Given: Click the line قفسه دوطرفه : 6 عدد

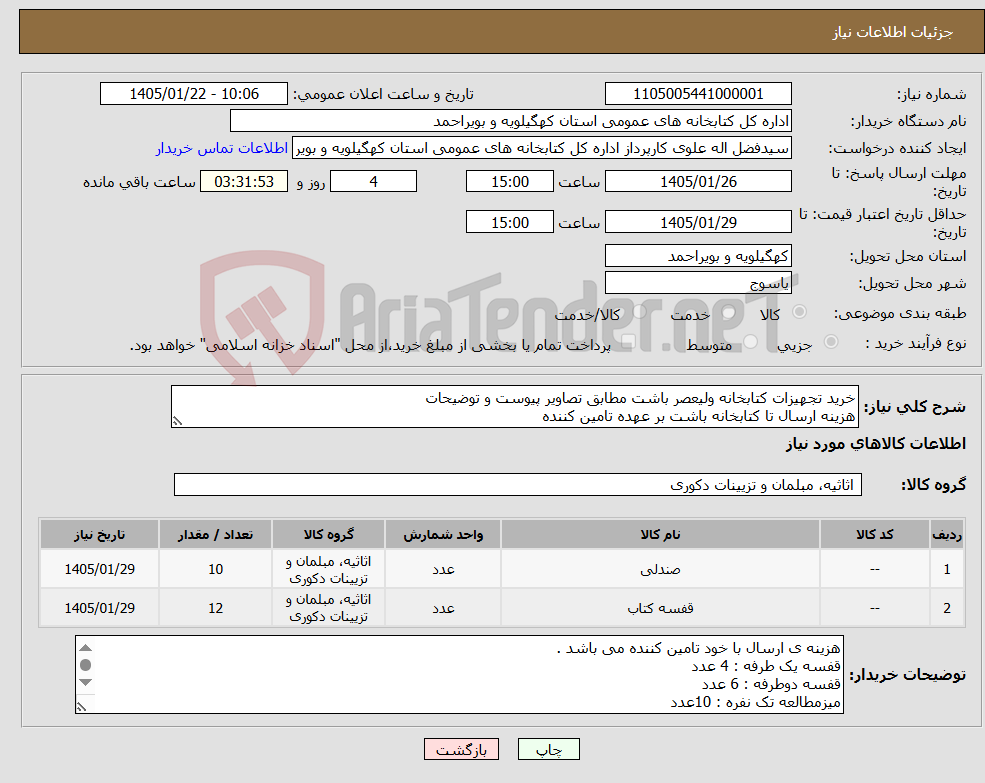Looking at the screenshot, I should [x=771, y=684].
